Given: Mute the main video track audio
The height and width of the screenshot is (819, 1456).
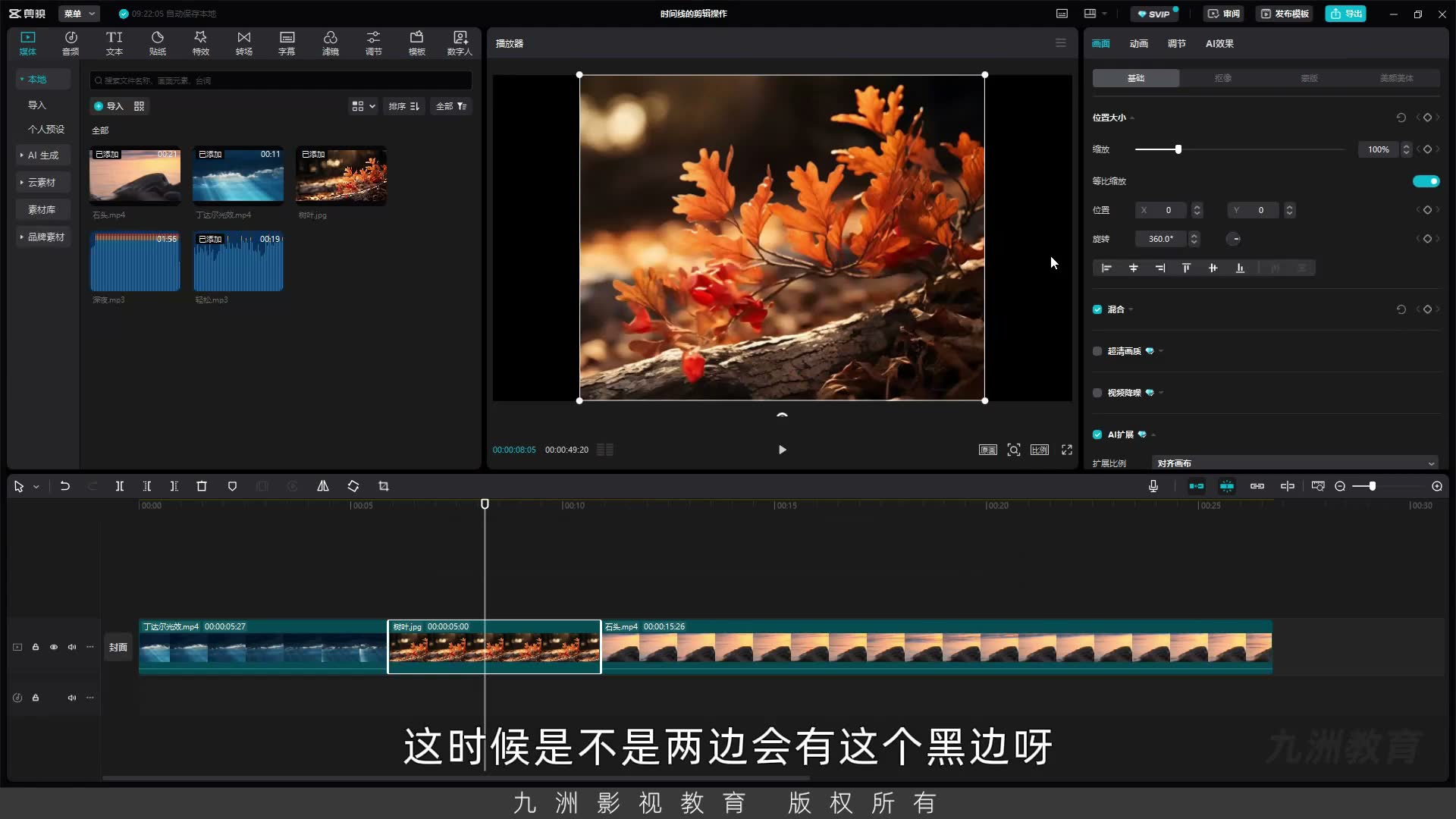Looking at the screenshot, I should pyautogui.click(x=72, y=647).
